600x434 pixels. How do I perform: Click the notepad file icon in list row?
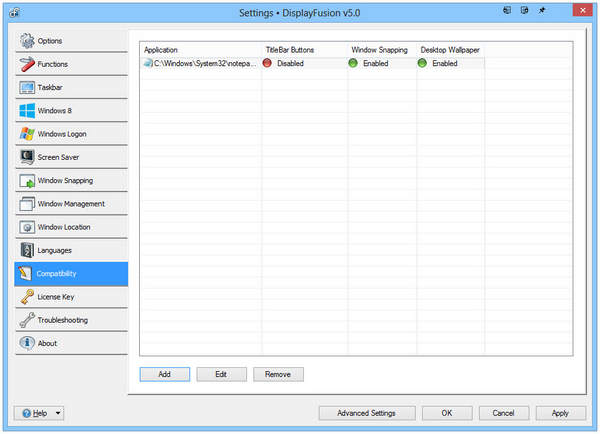coord(148,63)
